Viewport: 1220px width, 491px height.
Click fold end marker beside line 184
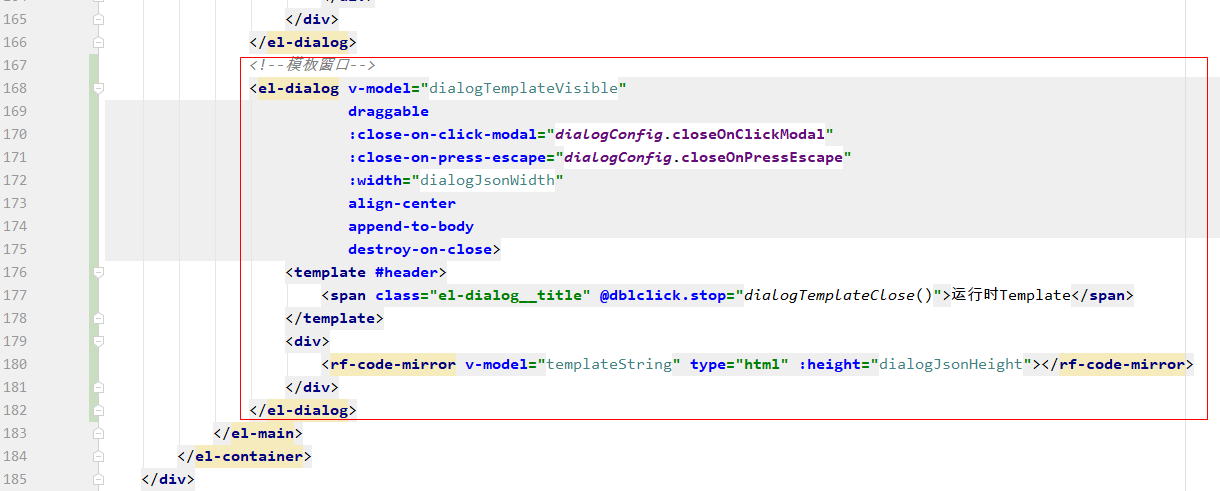(x=98, y=456)
